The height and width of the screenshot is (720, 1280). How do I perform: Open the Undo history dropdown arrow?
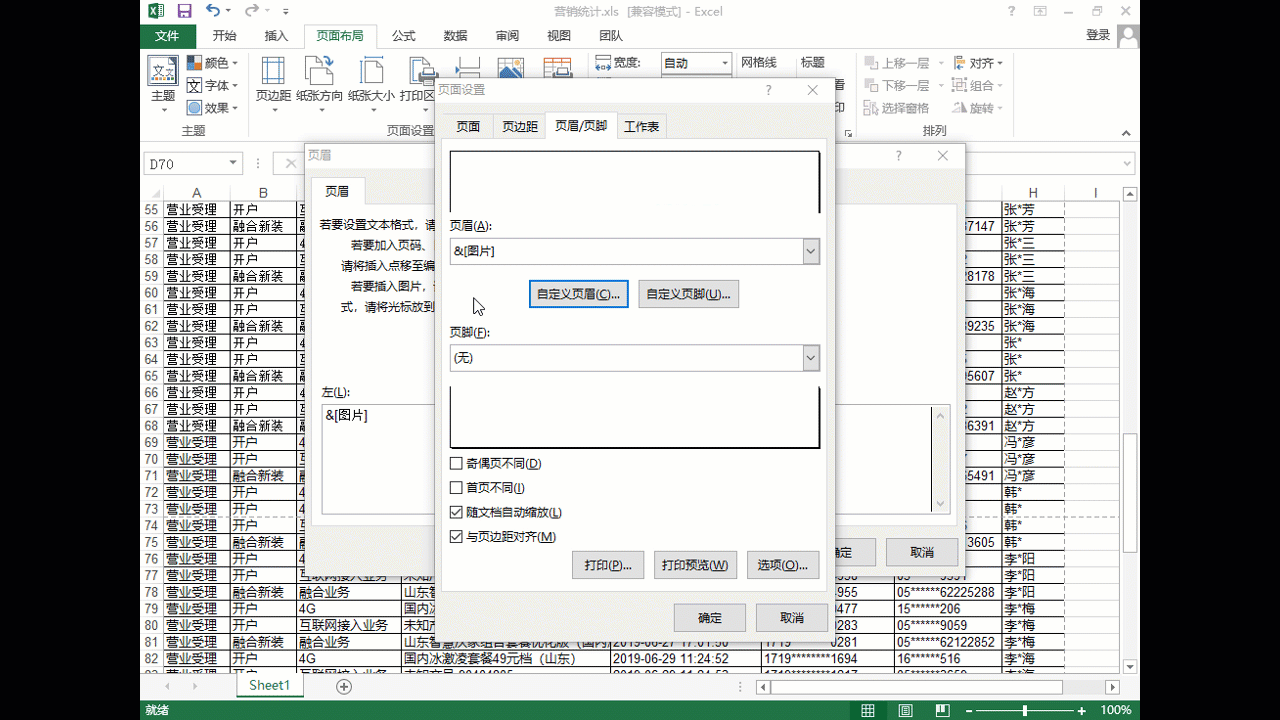(229, 12)
